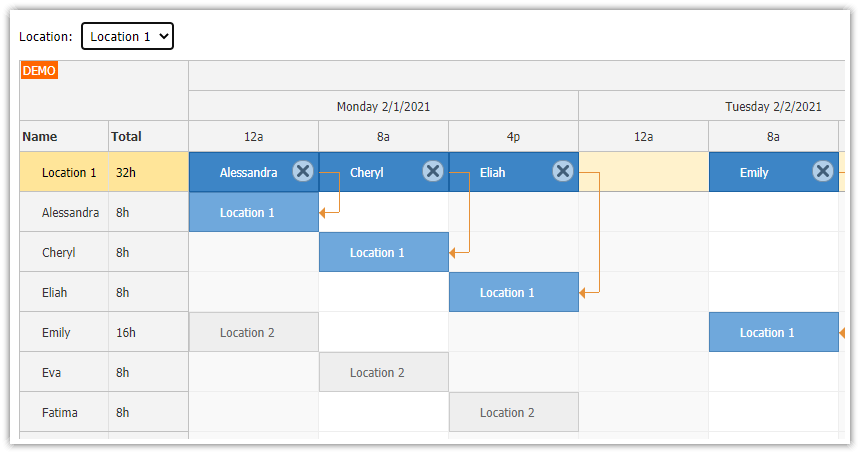Click the empty Tuesday 12a Location 1 cell
The width and height of the screenshot is (860, 454).
644,172
